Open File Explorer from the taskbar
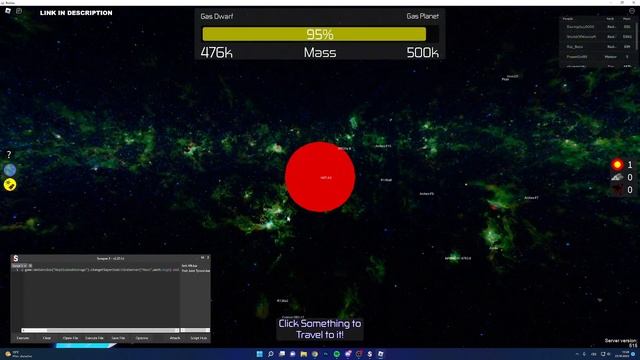The width and height of the screenshot is (640, 360). coord(304,354)
